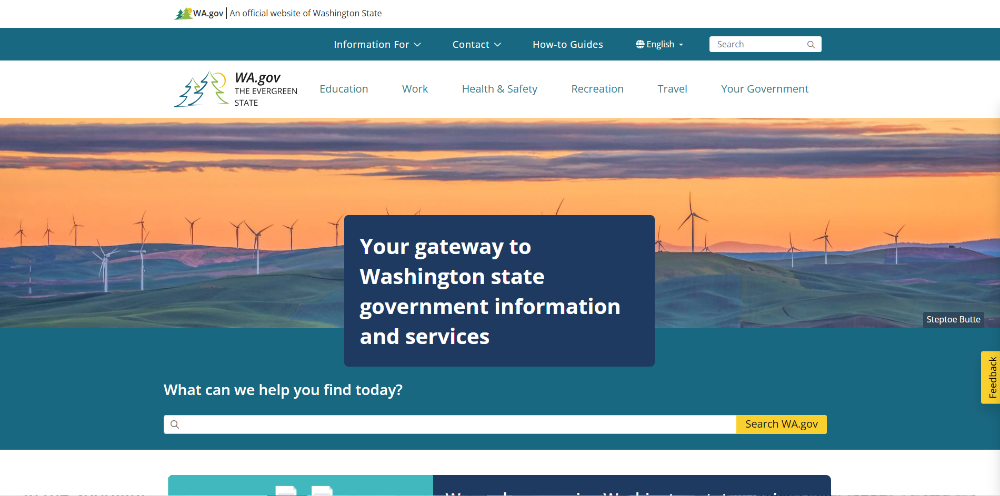Open the Work menu
The height and width of the screenshot is (496, 1000).
pos(415,89)
